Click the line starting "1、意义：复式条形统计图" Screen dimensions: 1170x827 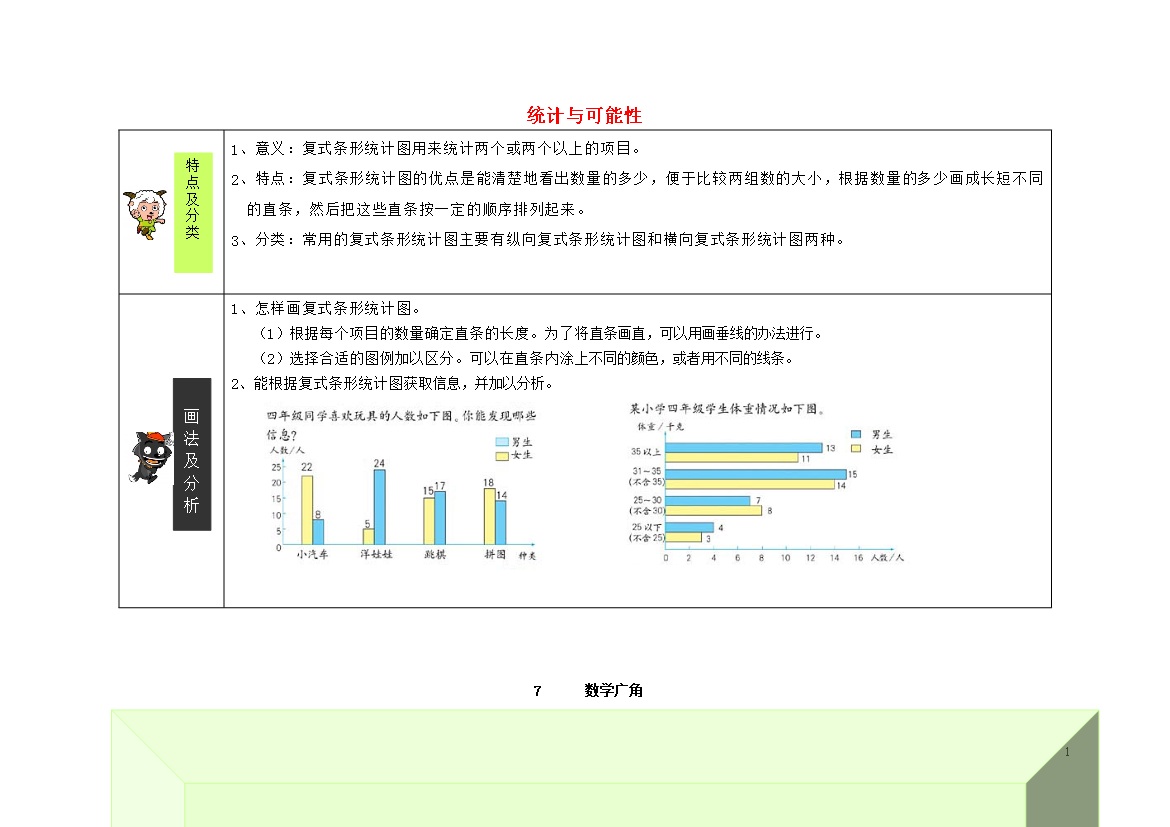click(x=436, y=149)
